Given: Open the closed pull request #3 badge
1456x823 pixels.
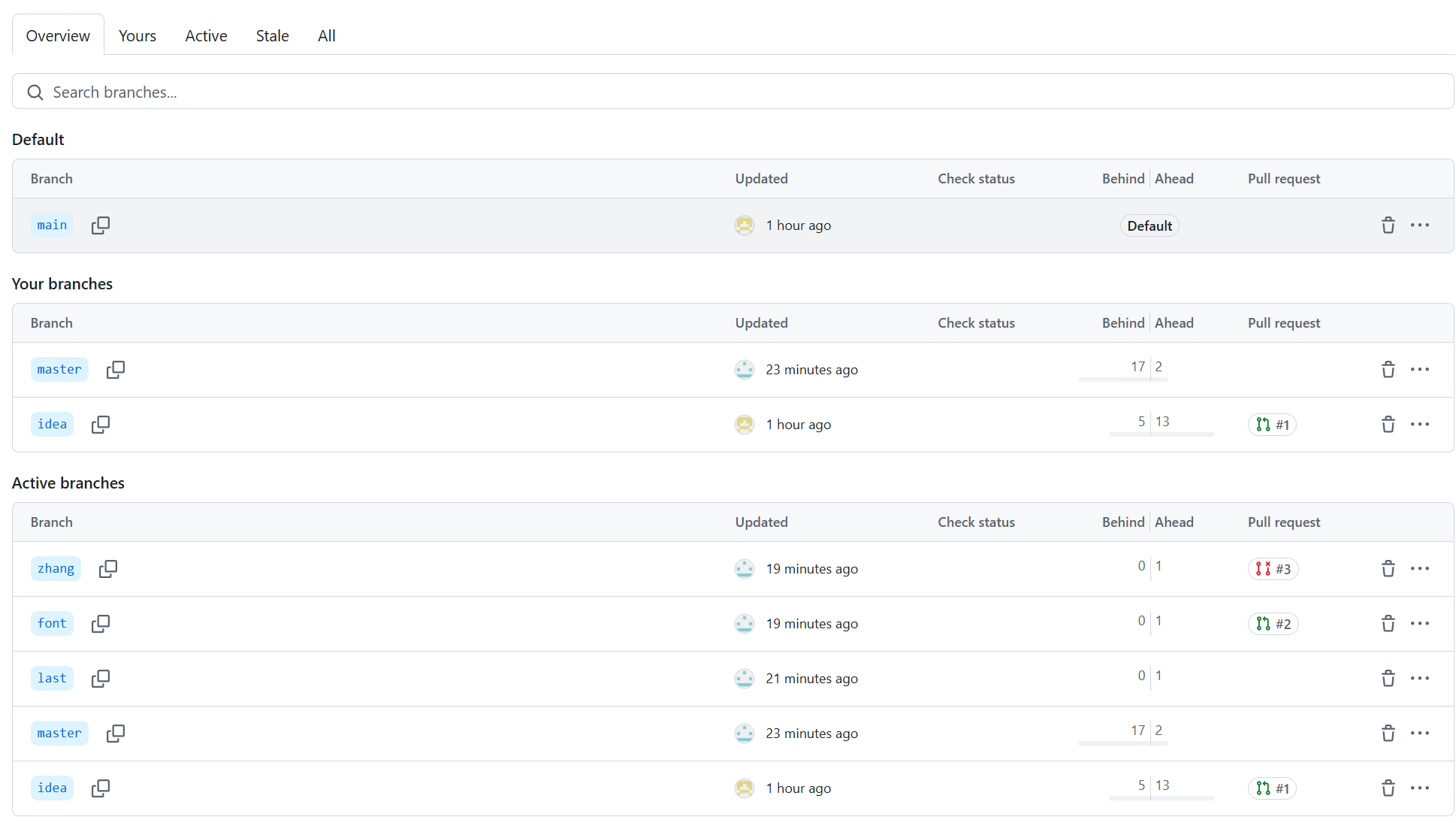Looking at the screenshot, I should [x=1273, y=569].
